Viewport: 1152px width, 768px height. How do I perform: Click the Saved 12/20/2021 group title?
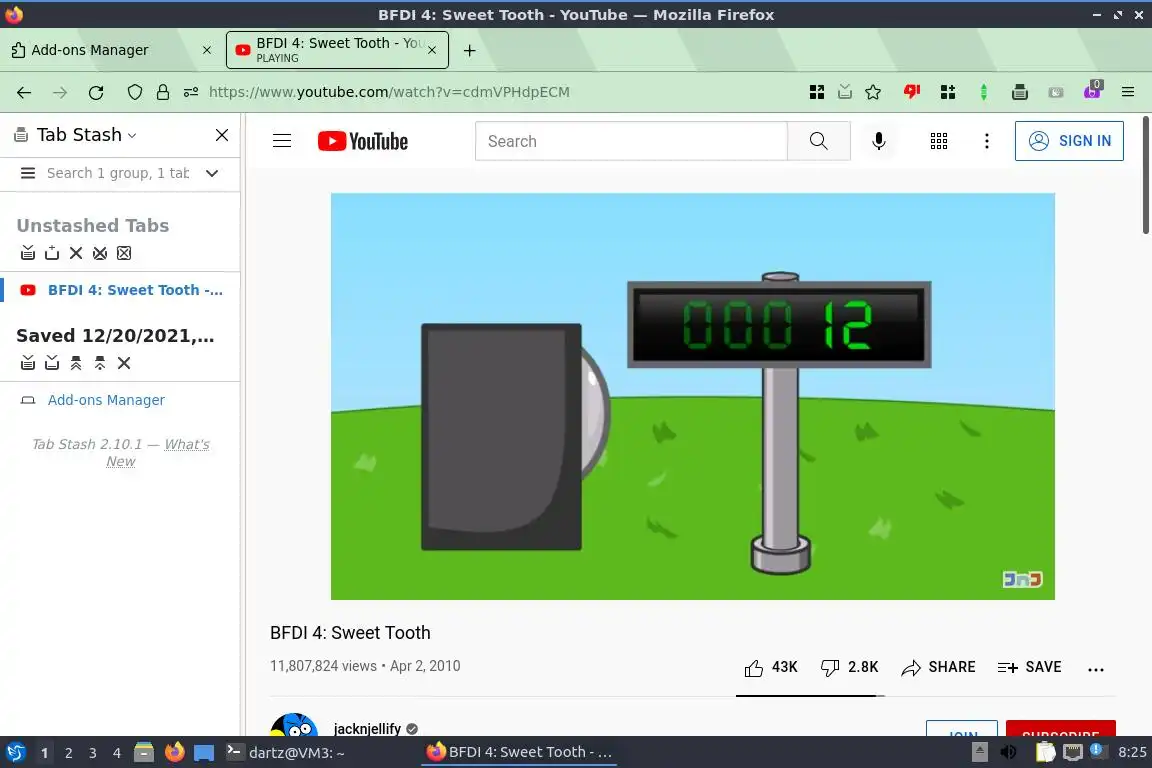tap(115, 336)
